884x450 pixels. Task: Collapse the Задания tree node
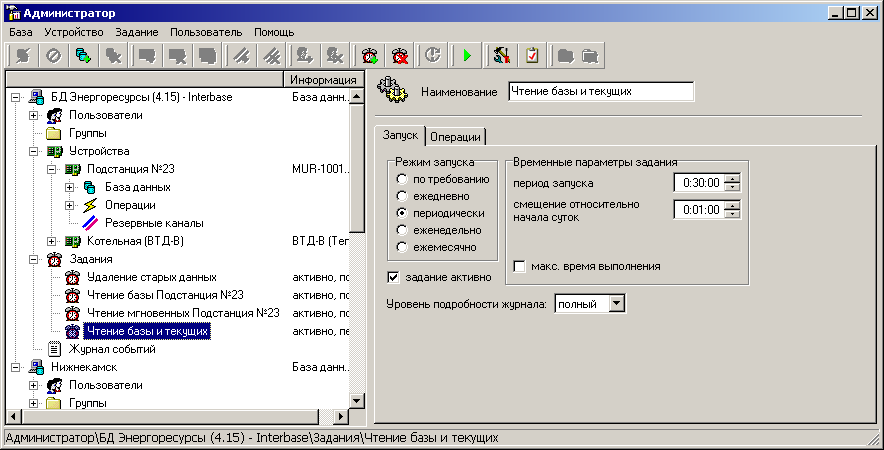(x=34, y=260)
